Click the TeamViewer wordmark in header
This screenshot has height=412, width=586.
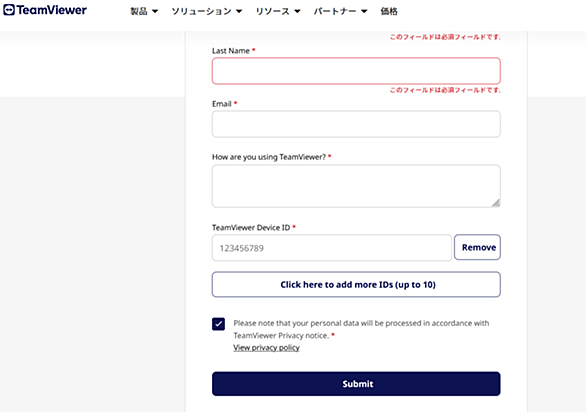[52, 10]
